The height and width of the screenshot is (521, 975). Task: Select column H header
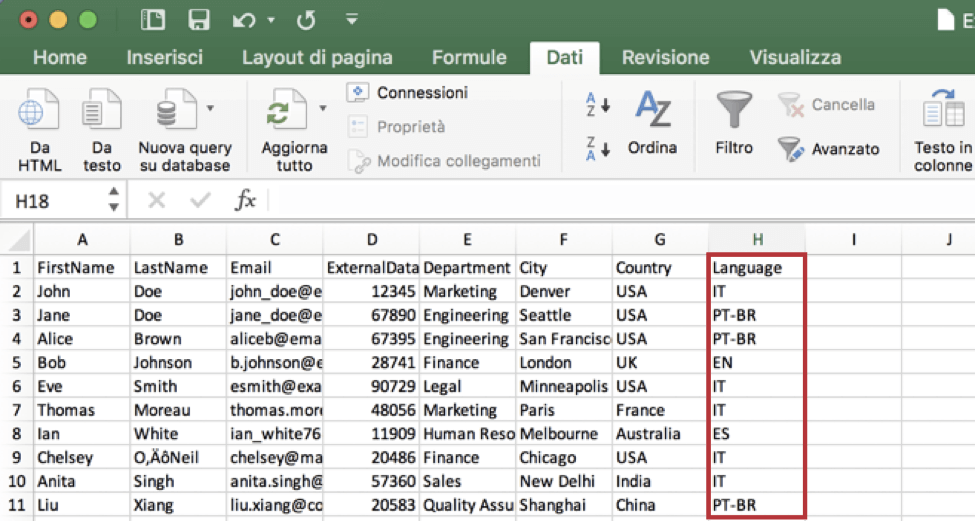coord(757,239)
